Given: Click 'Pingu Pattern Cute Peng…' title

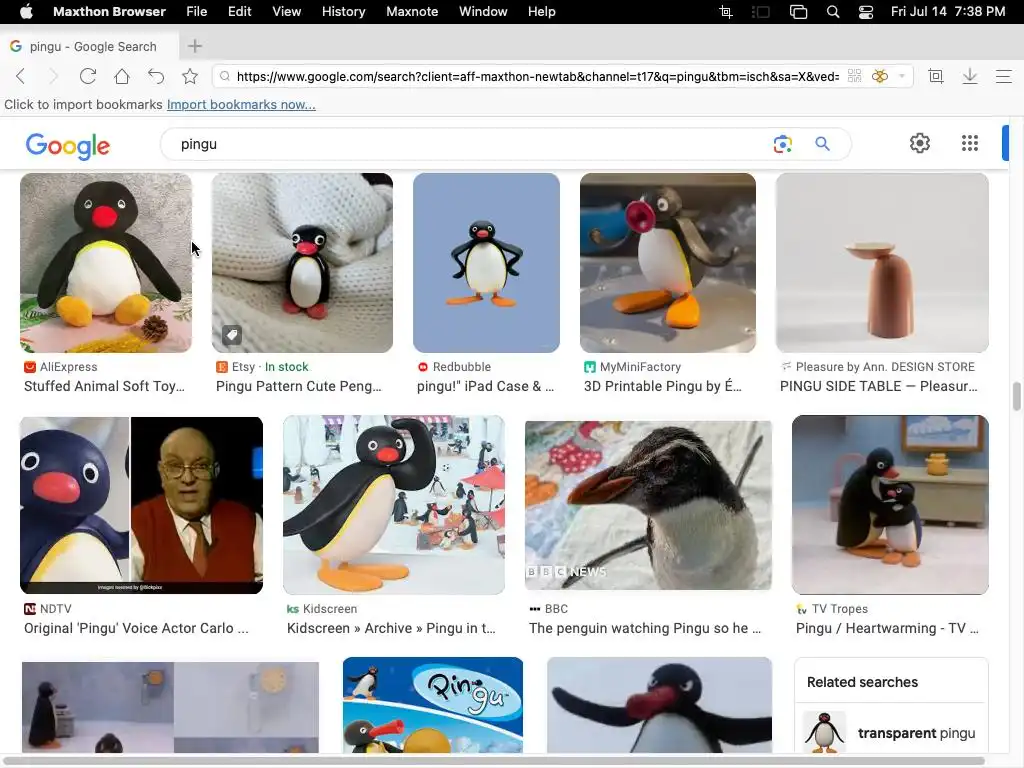Looking at the screenshot, I should pos(298,387).
